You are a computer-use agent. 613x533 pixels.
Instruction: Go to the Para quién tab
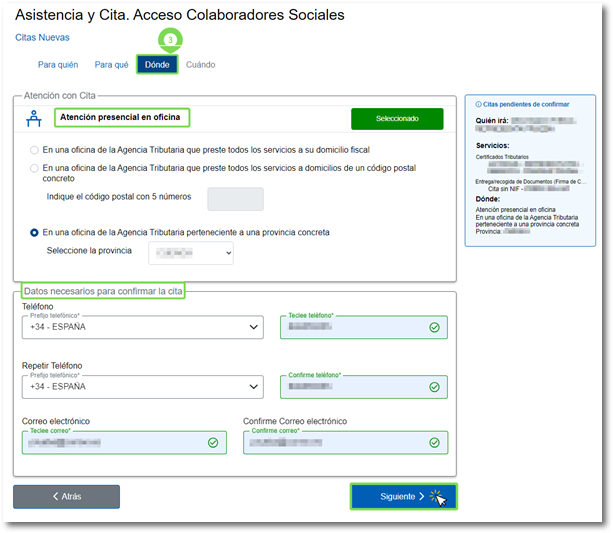[x=58, y=65]
